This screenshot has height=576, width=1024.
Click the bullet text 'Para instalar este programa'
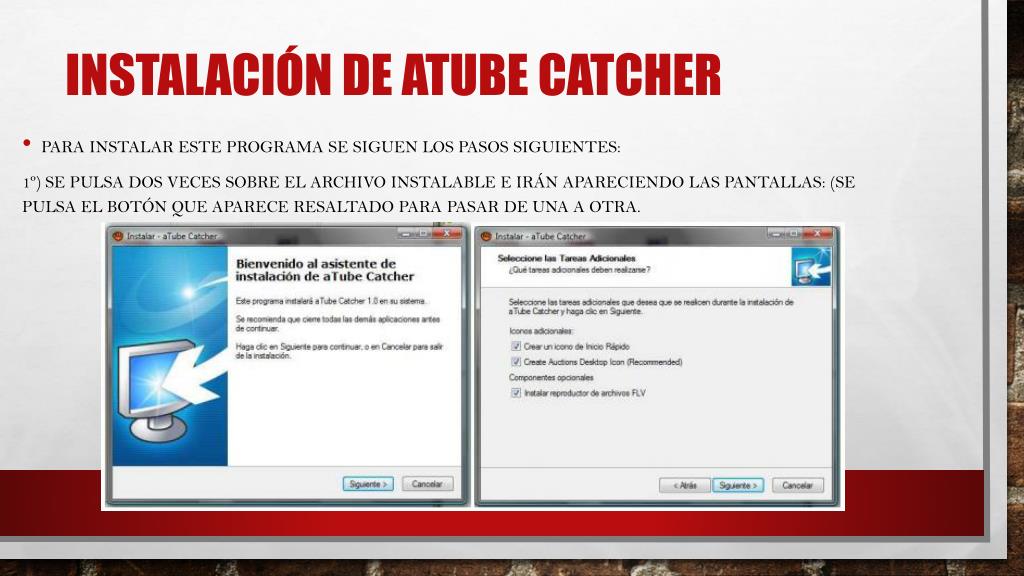point(330,147)
